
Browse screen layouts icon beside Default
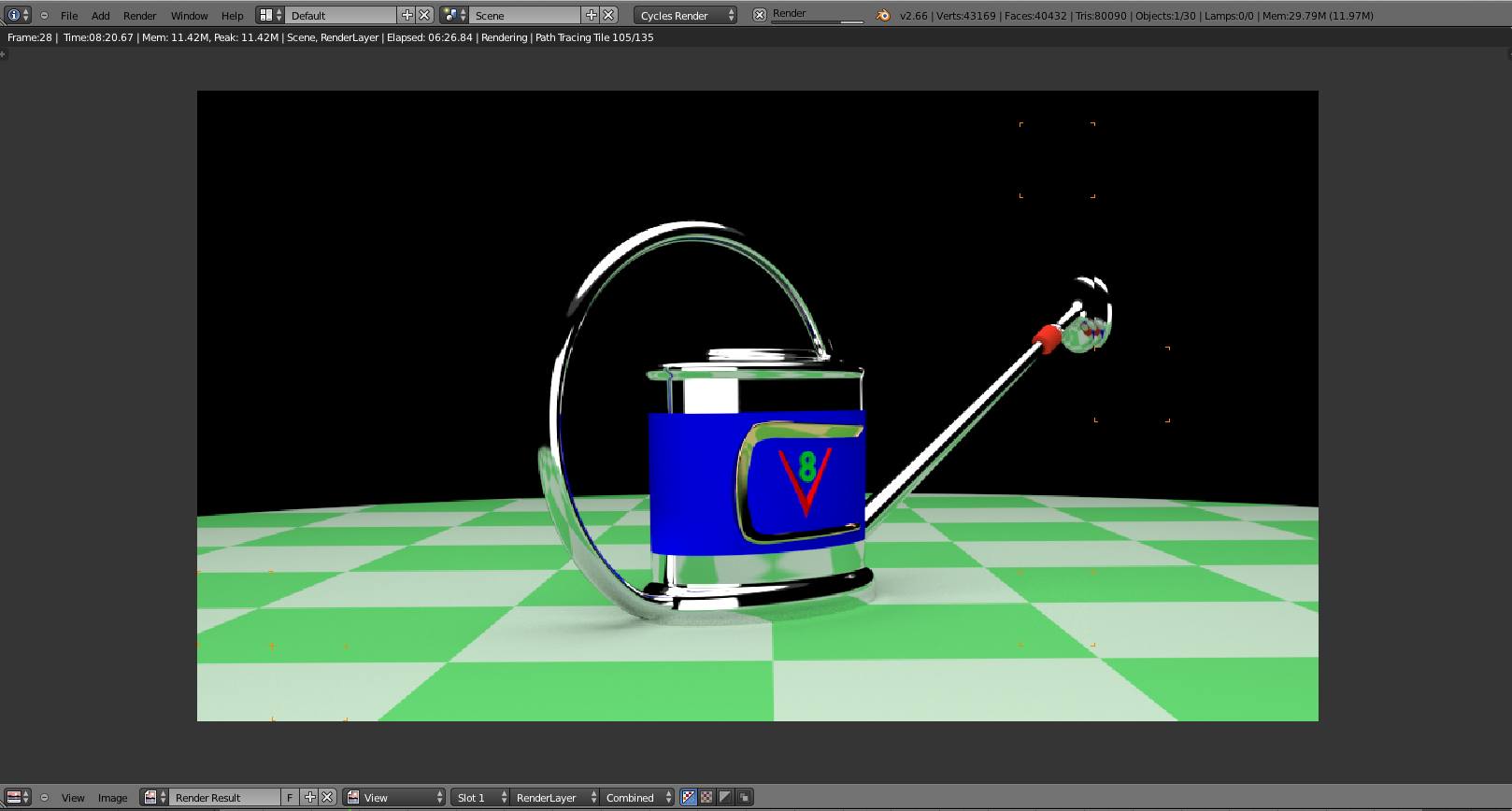(x=270, y=15)
